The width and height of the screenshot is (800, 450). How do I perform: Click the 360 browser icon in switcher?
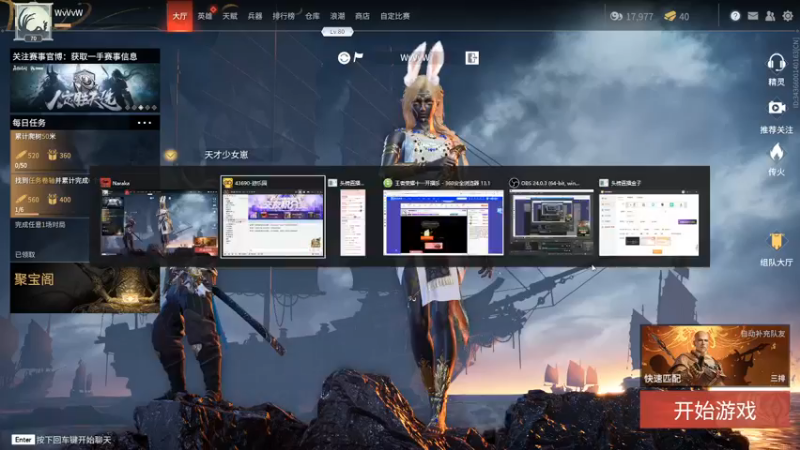pos(388,183)
